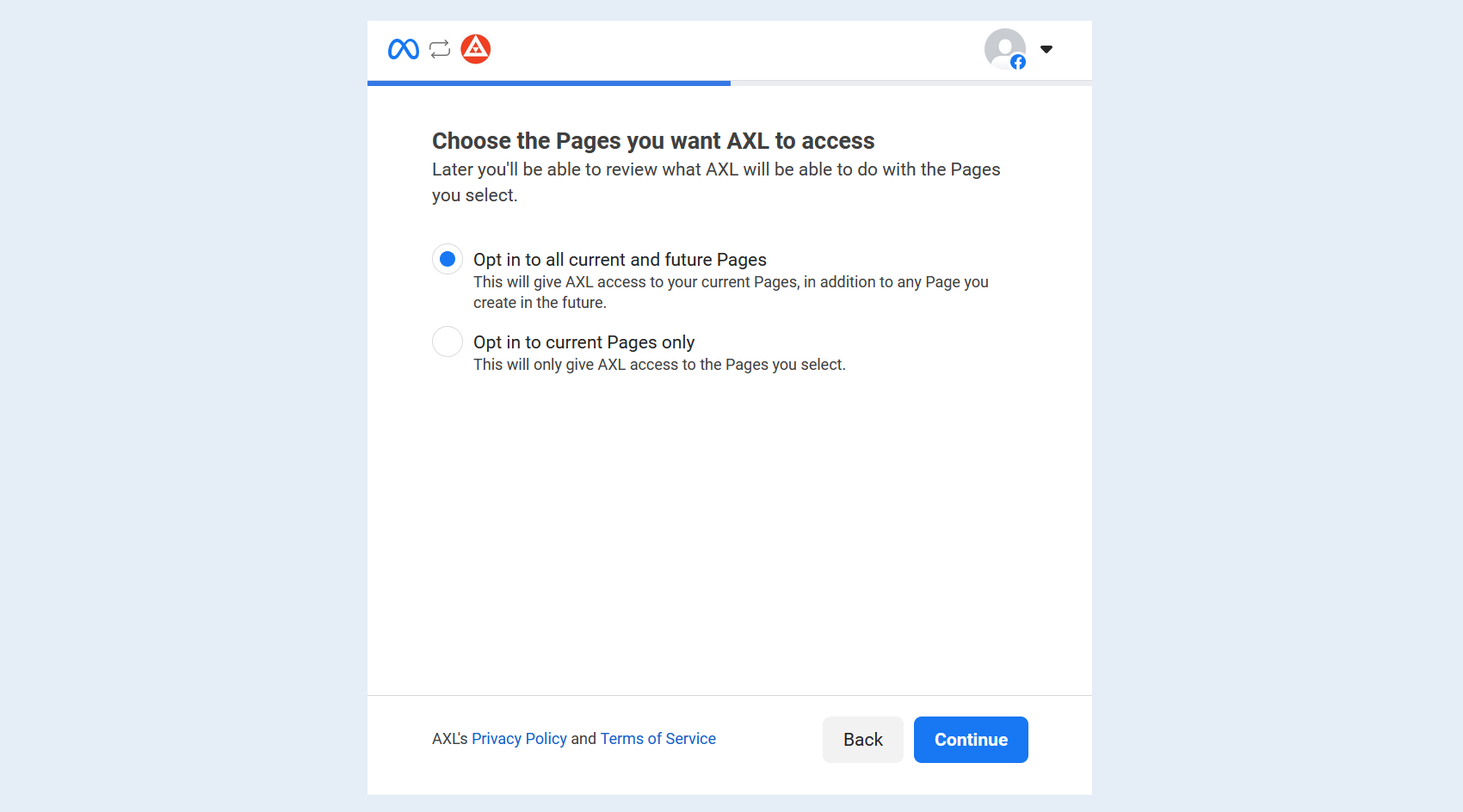The height and width of the screenshot is (812, 1463).
Task: Click the Meta infinity logo icon
Action: coord(404,49)
